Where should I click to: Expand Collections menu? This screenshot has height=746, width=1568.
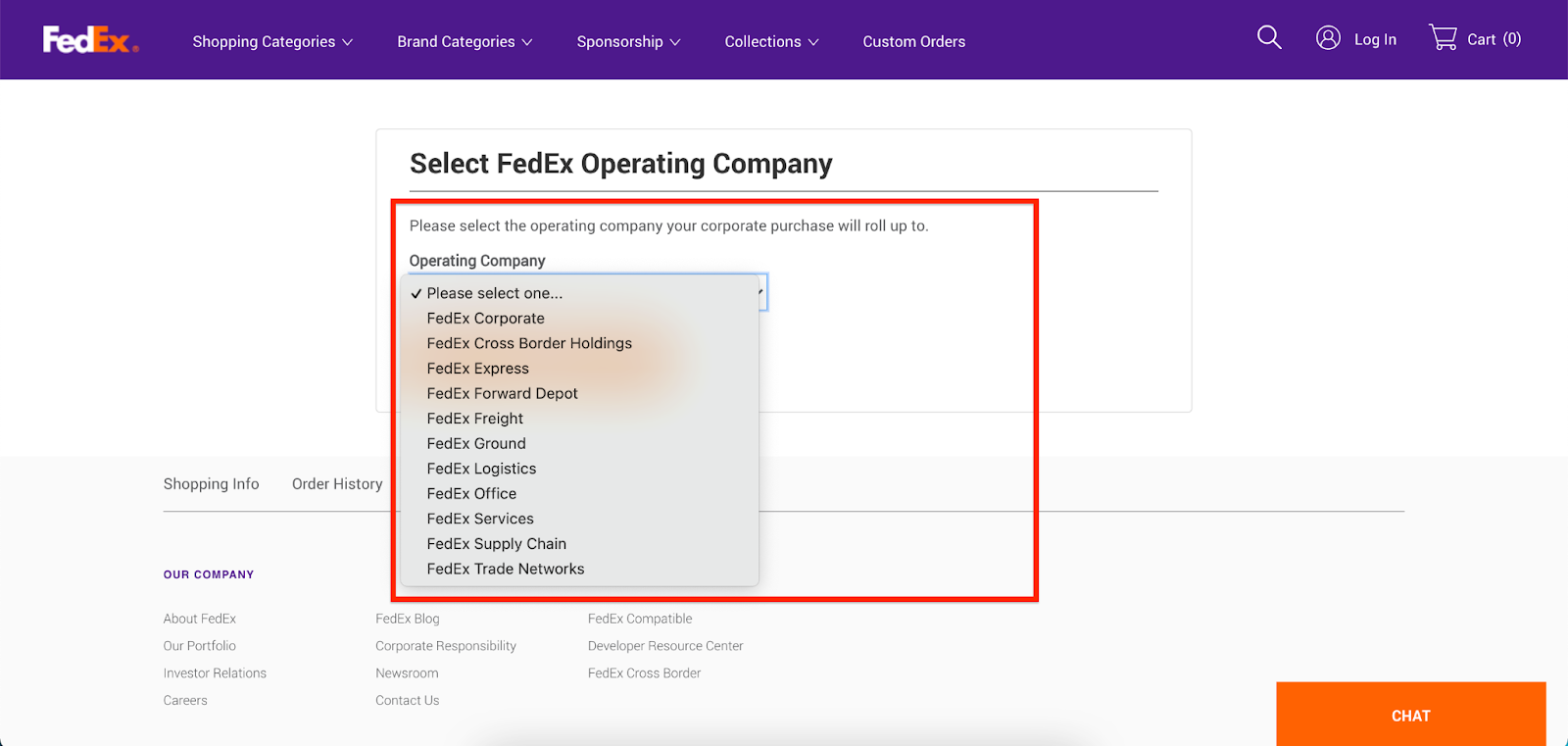point(771,41)
